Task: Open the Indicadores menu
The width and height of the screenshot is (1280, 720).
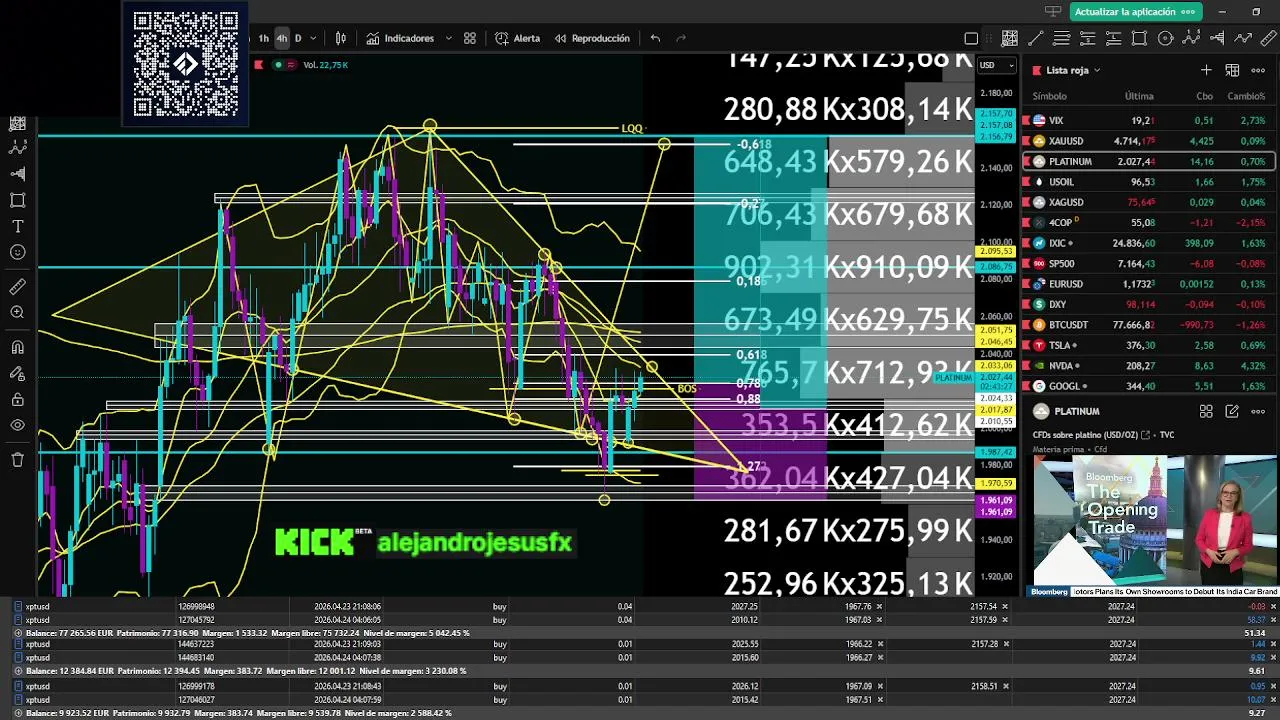Action: (400, 38)
